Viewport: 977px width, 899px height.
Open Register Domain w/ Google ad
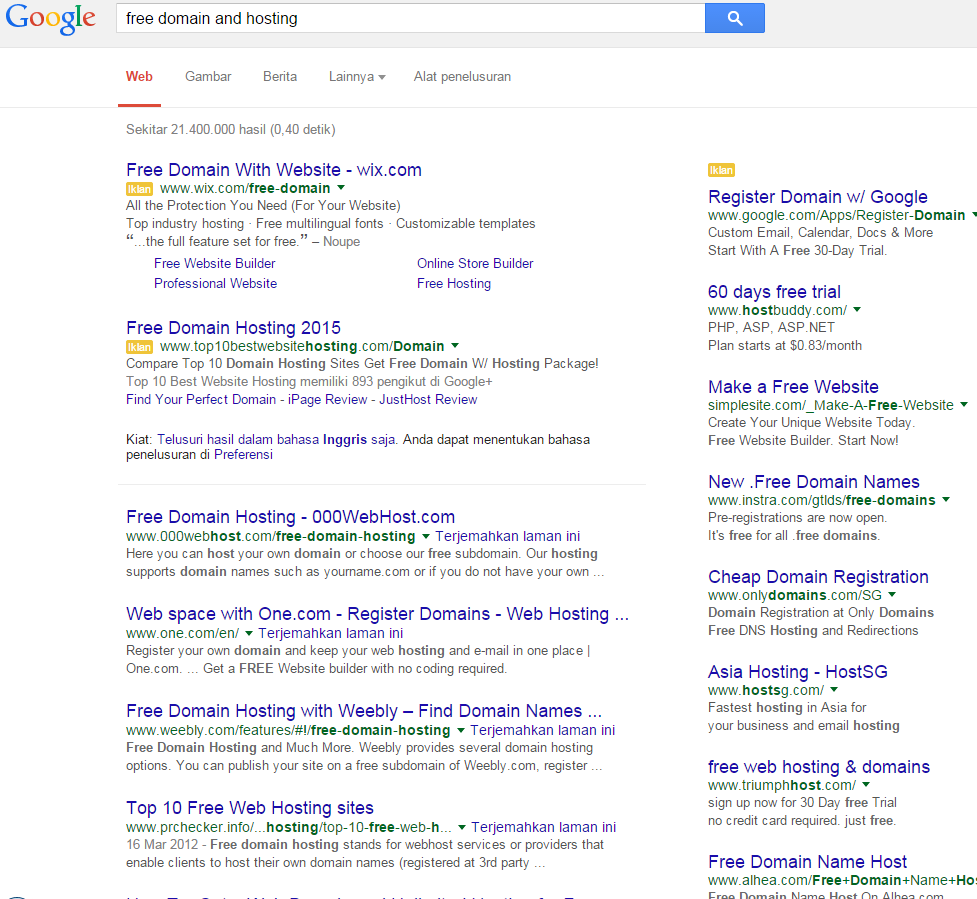[x=817, y=197]
